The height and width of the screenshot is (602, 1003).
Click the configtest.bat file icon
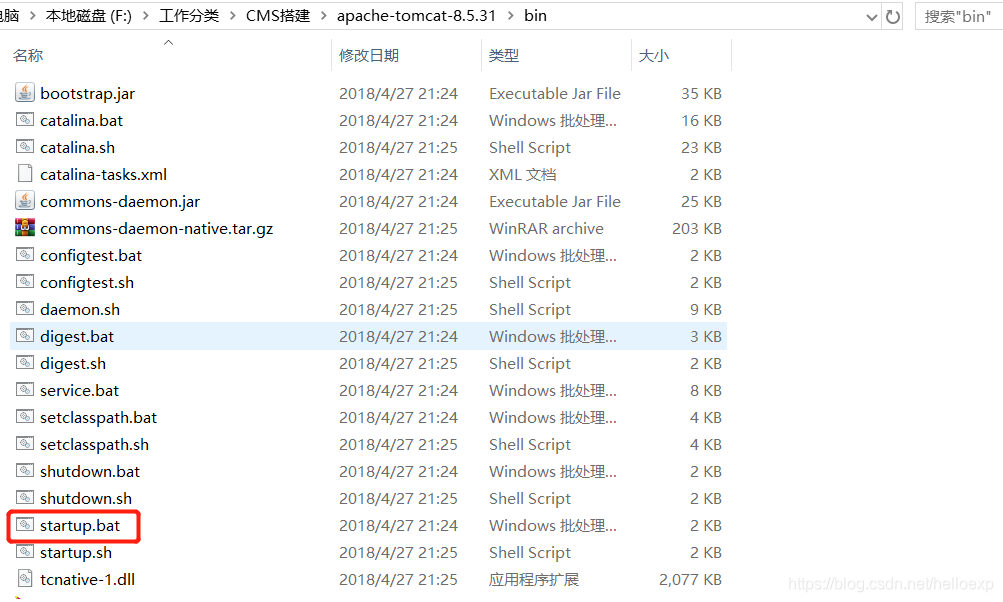(25, 255)
